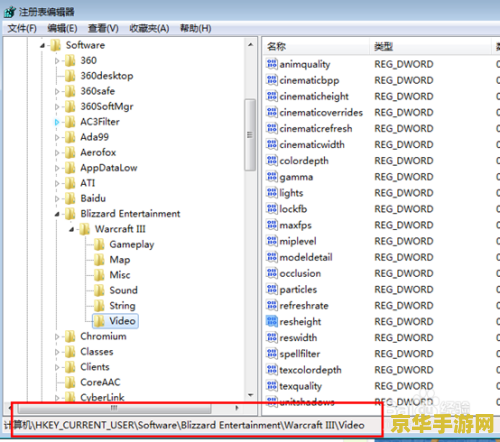The image size is (500, 442).
Task: Click the Sound folder icon
Action: 99,290
